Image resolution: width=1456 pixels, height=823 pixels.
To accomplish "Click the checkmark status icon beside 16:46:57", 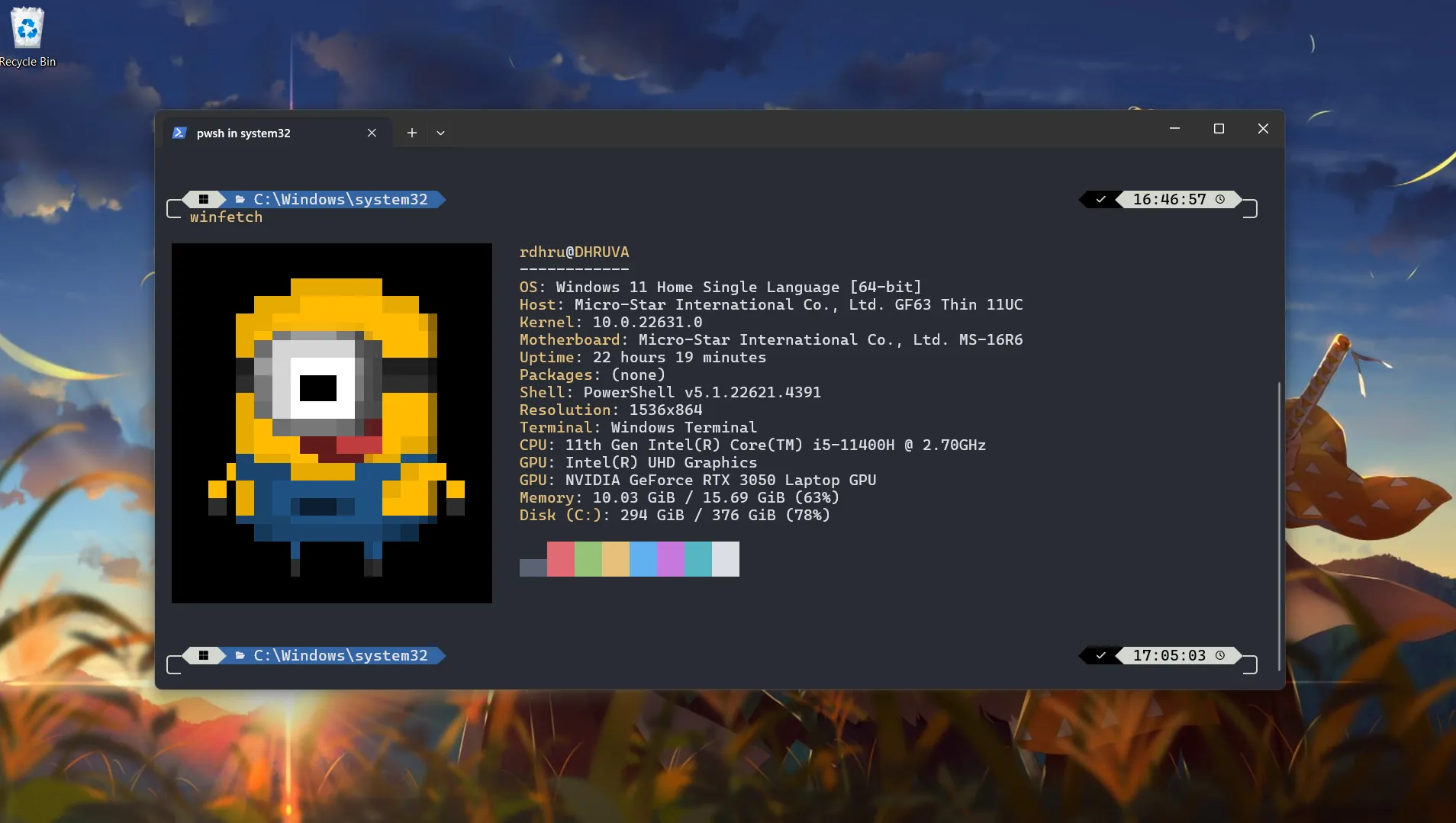I will [x=1100, y=199].
